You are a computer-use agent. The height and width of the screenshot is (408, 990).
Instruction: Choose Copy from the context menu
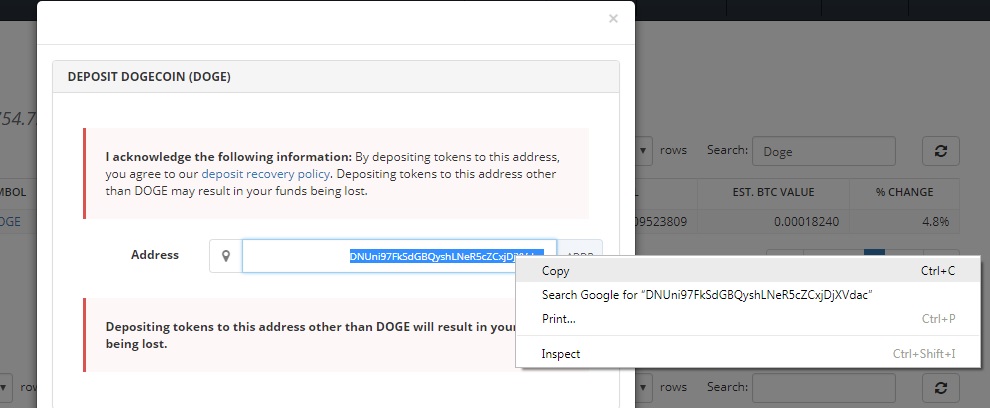(x=748, y=271)
